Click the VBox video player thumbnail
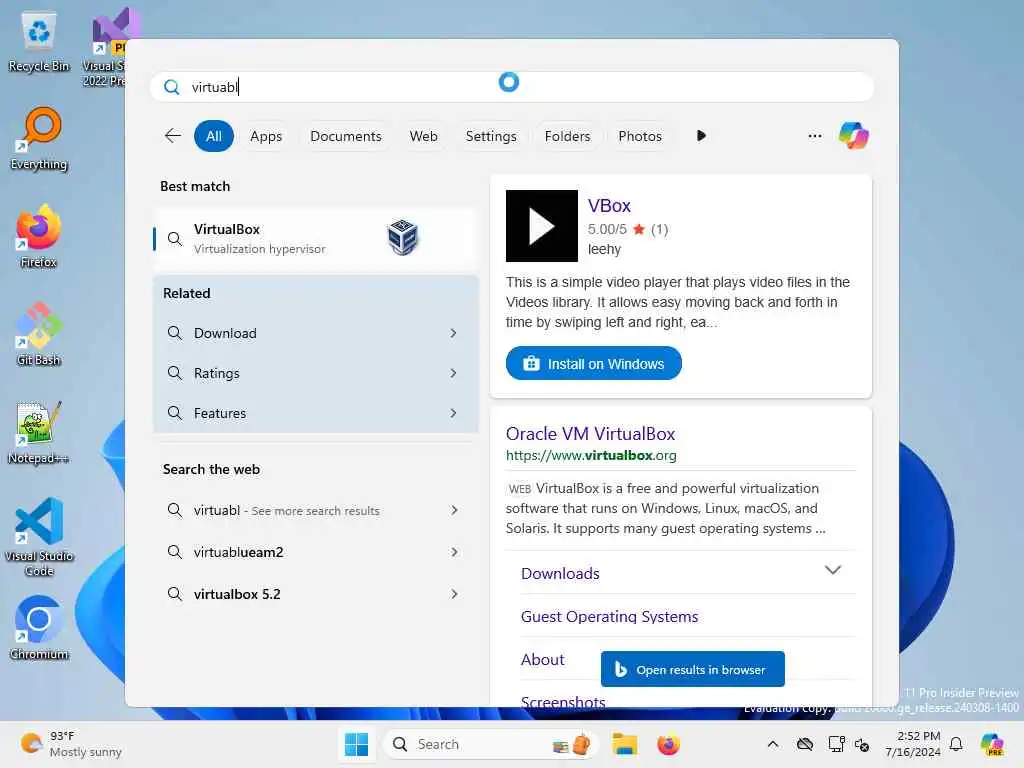Image resolution: width=1024 pixels, height=768 pixels. 541,226
